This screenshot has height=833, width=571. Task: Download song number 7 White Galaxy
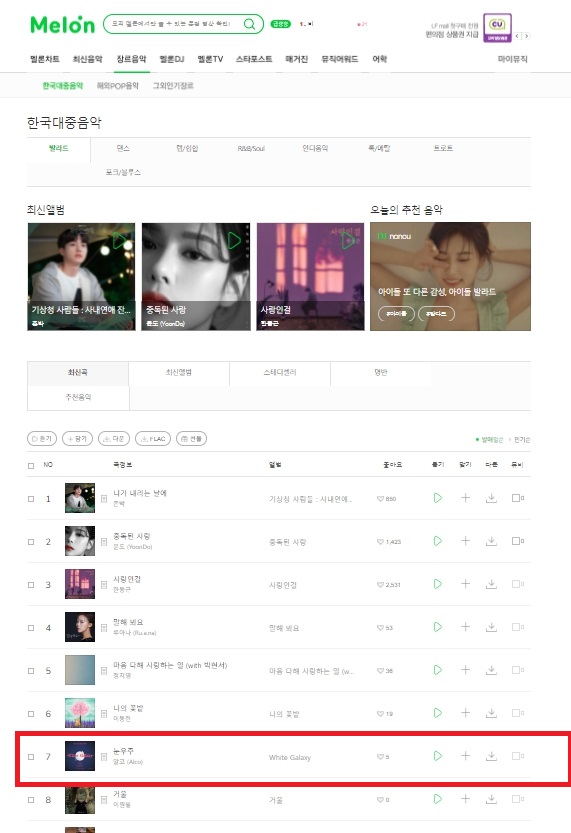(x=491, y=756)
